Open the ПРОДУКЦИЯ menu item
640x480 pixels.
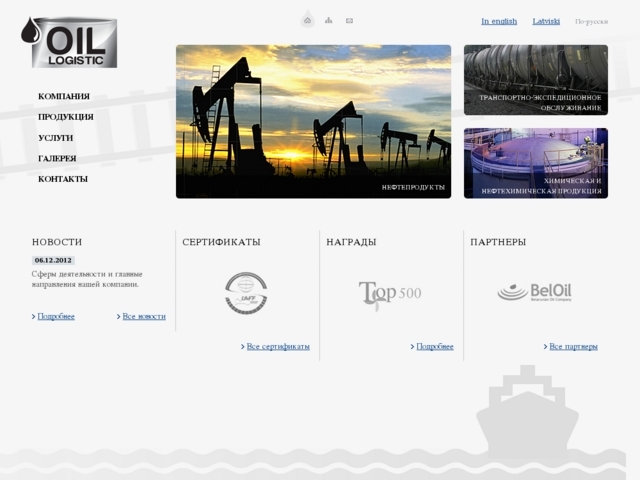[x=66, y=117]
